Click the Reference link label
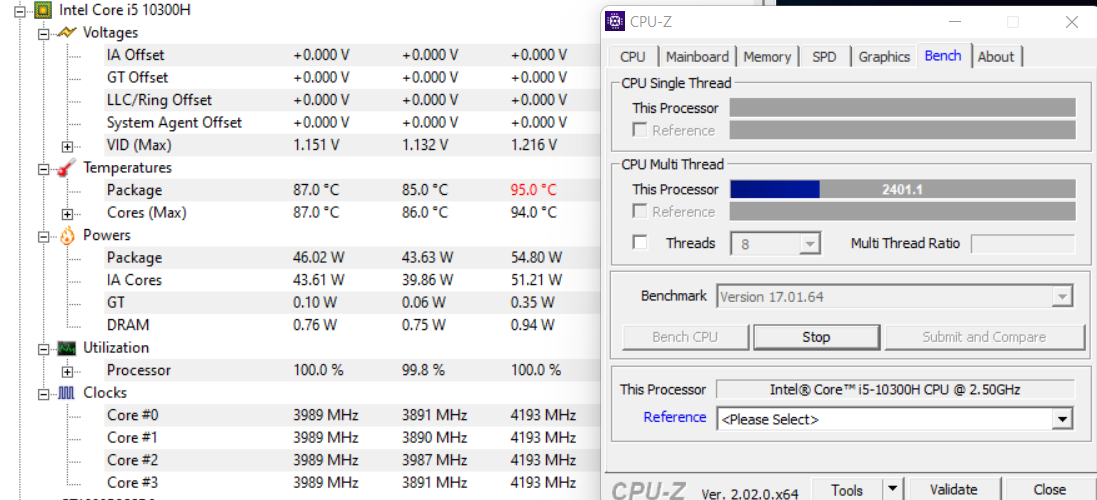 (x=675, y=417)
